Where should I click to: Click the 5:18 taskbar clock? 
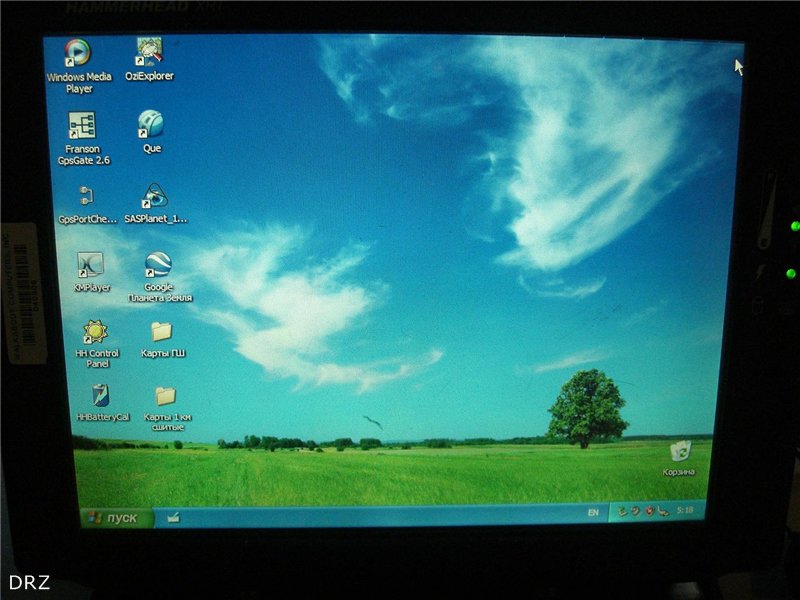[x=685, y=510]
